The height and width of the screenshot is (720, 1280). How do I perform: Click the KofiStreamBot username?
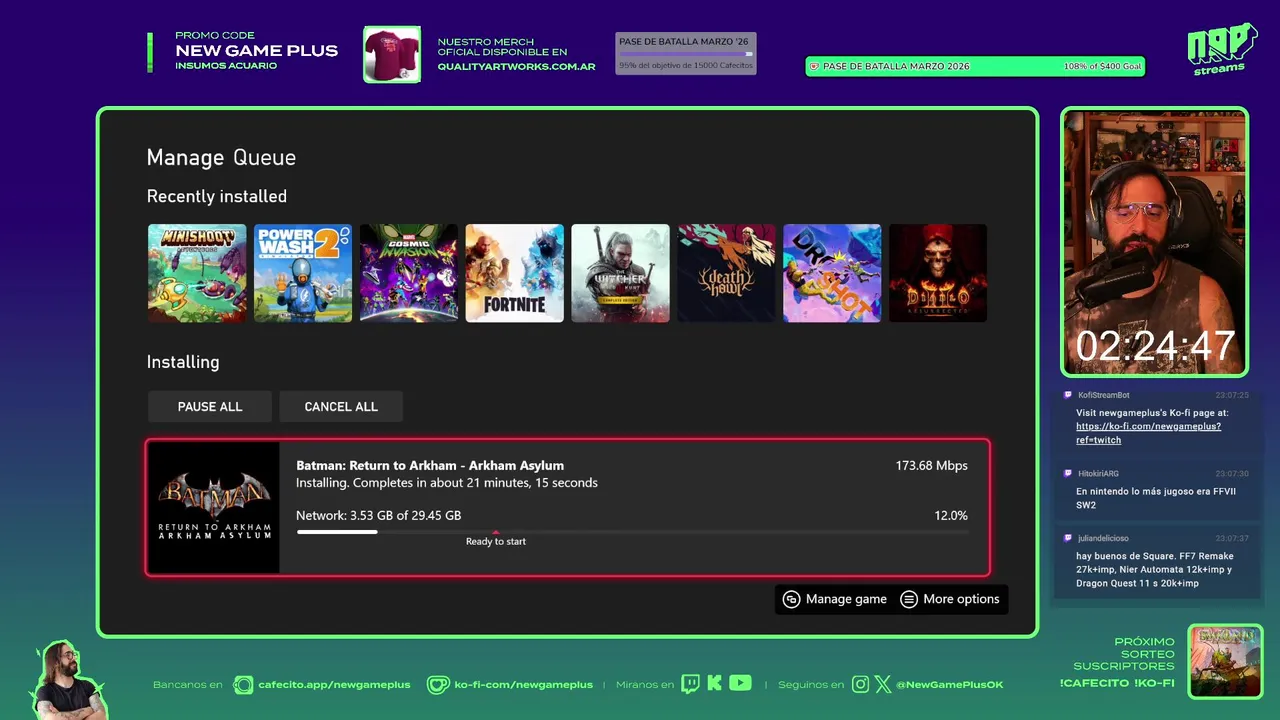click(x=1104, y=395)
